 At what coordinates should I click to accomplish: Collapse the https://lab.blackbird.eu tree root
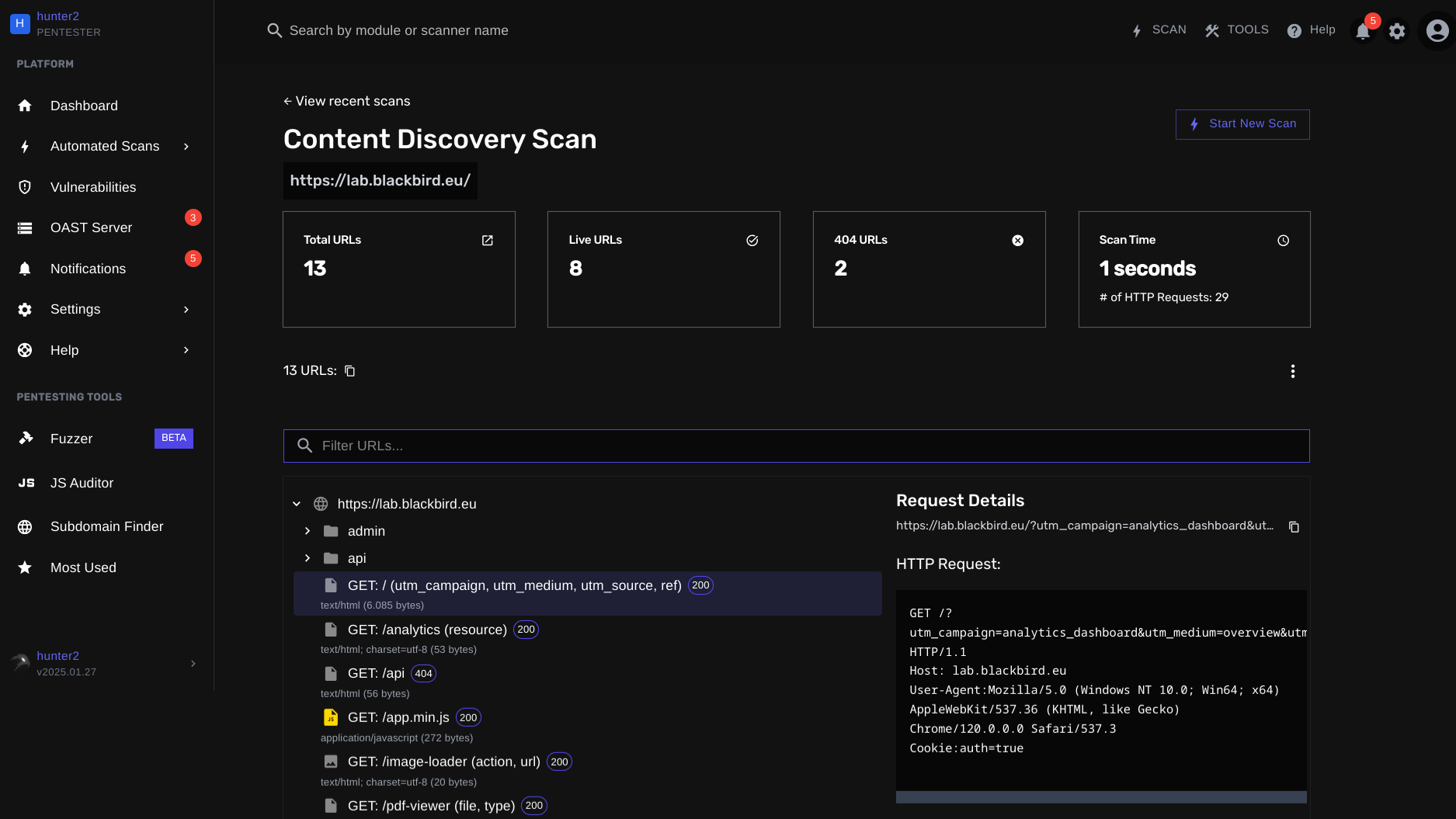coord(297,504)
